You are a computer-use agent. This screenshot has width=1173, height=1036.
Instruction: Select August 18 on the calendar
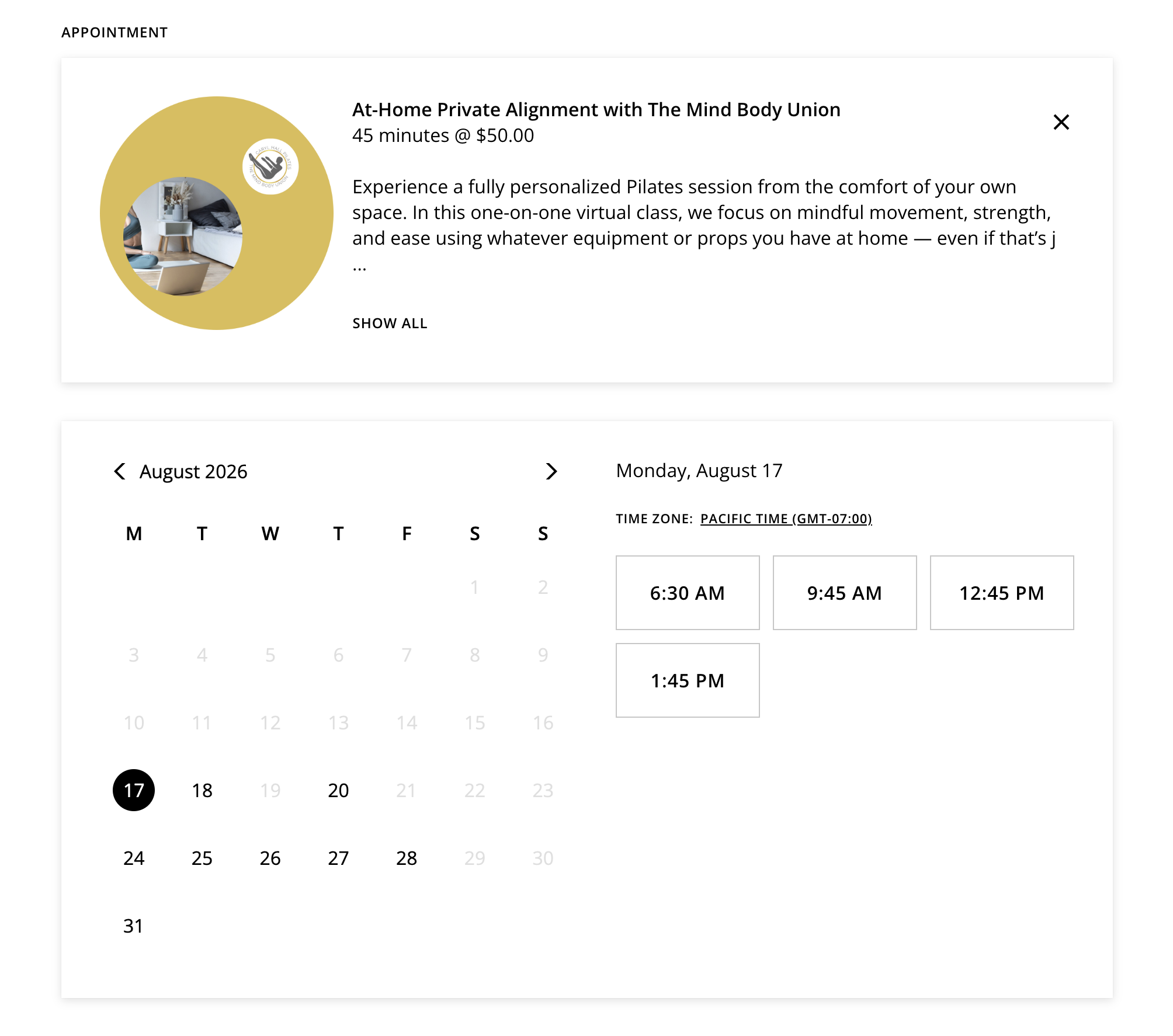coord(202,790)
